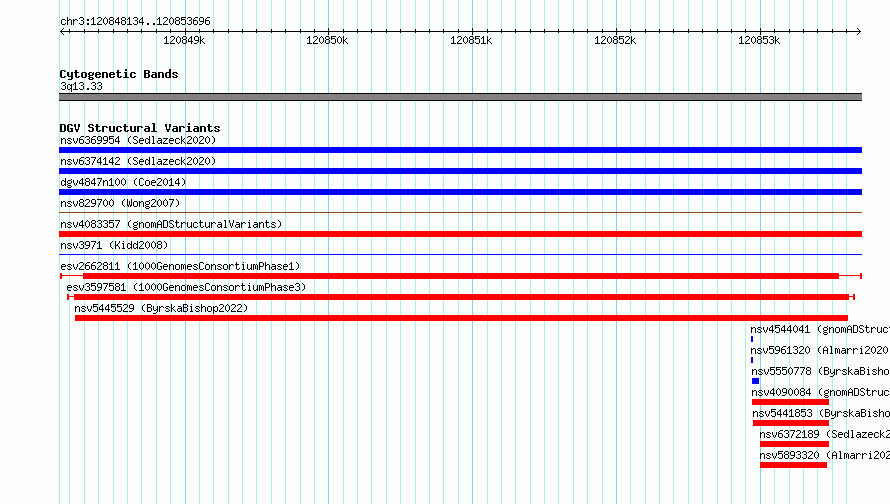Select the thin brown line under nsv829700
890x504 pixels.
tap(460, 213)
